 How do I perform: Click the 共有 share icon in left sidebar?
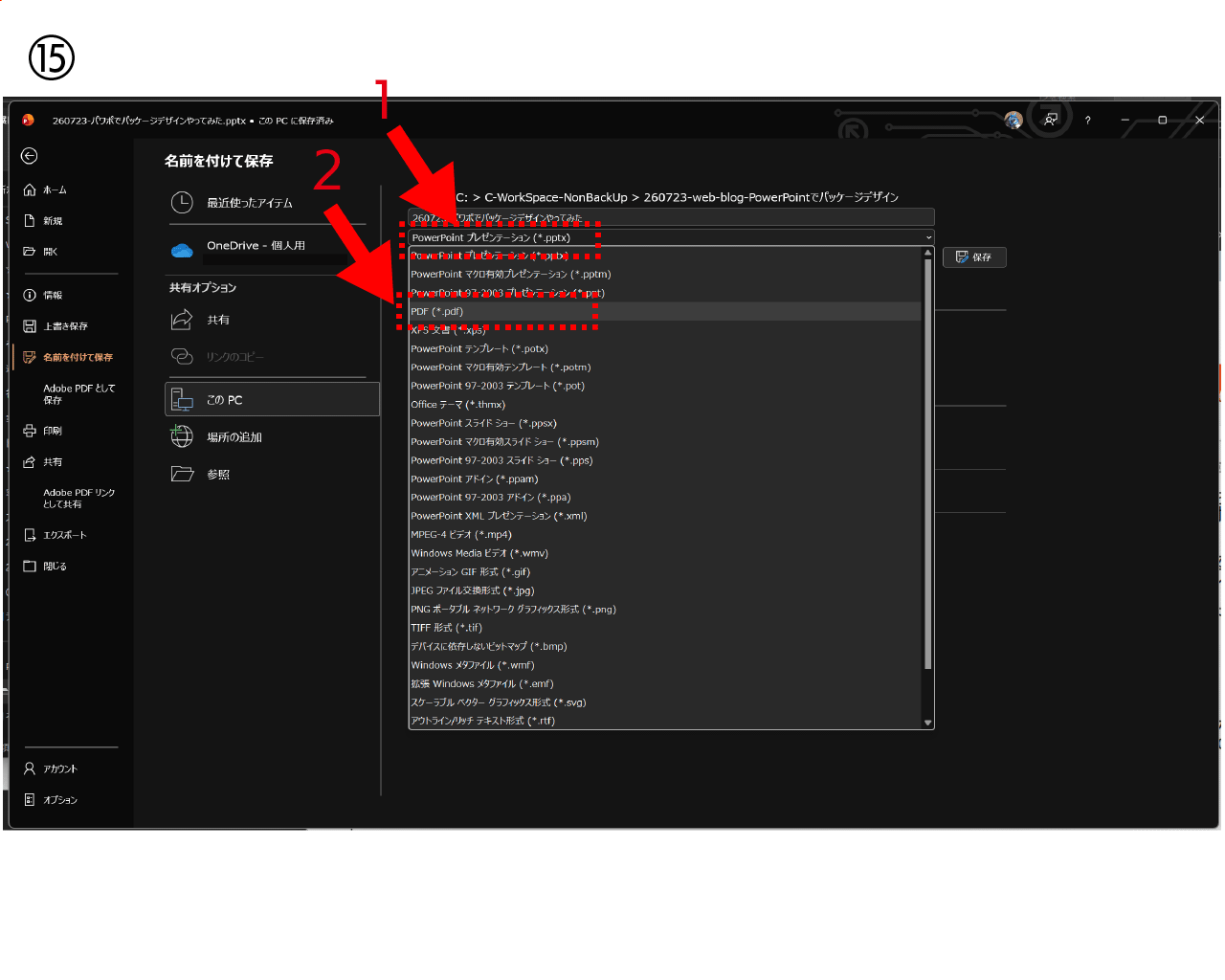(x=30, y=462)
